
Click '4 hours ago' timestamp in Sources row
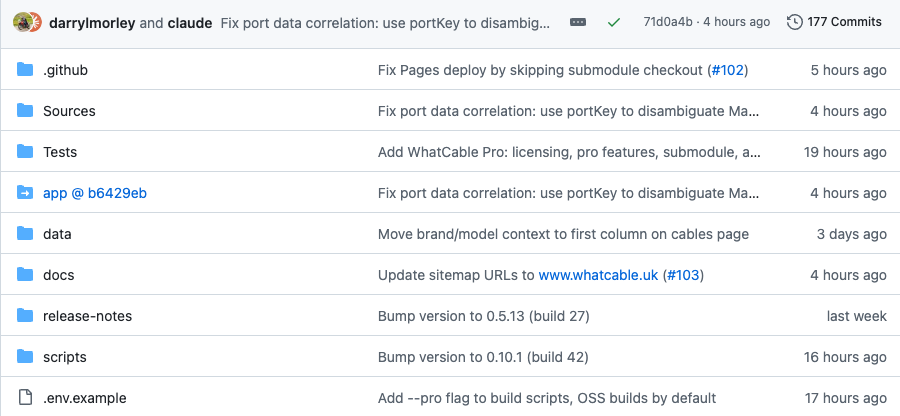pyautogui.click(x=848, y=111)
